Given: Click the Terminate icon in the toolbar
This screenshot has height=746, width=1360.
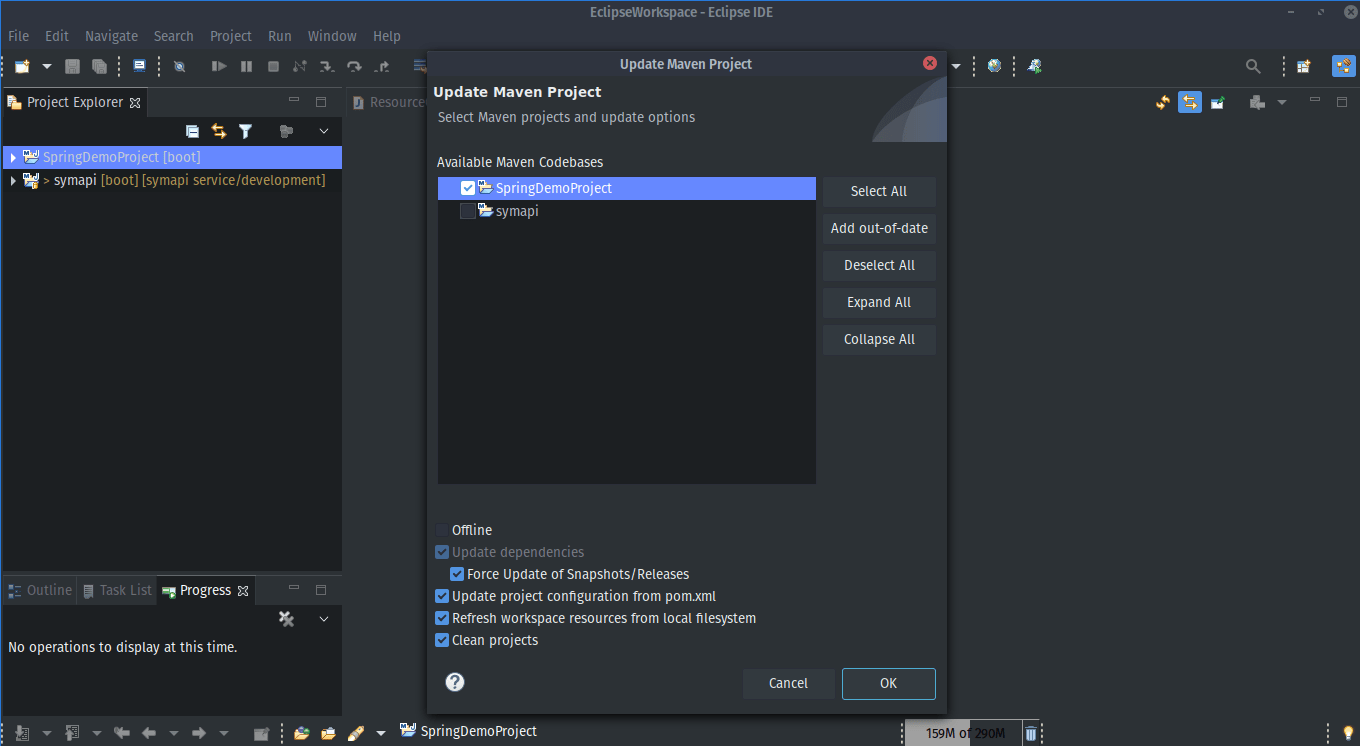Looking at the screenshot, I should [272, 66].
